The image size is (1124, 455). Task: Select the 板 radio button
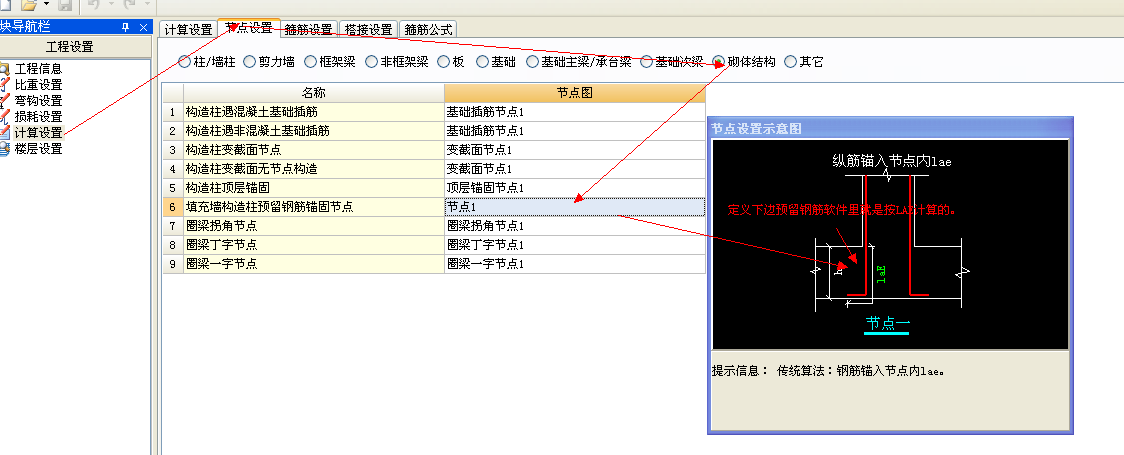point(443,62)
